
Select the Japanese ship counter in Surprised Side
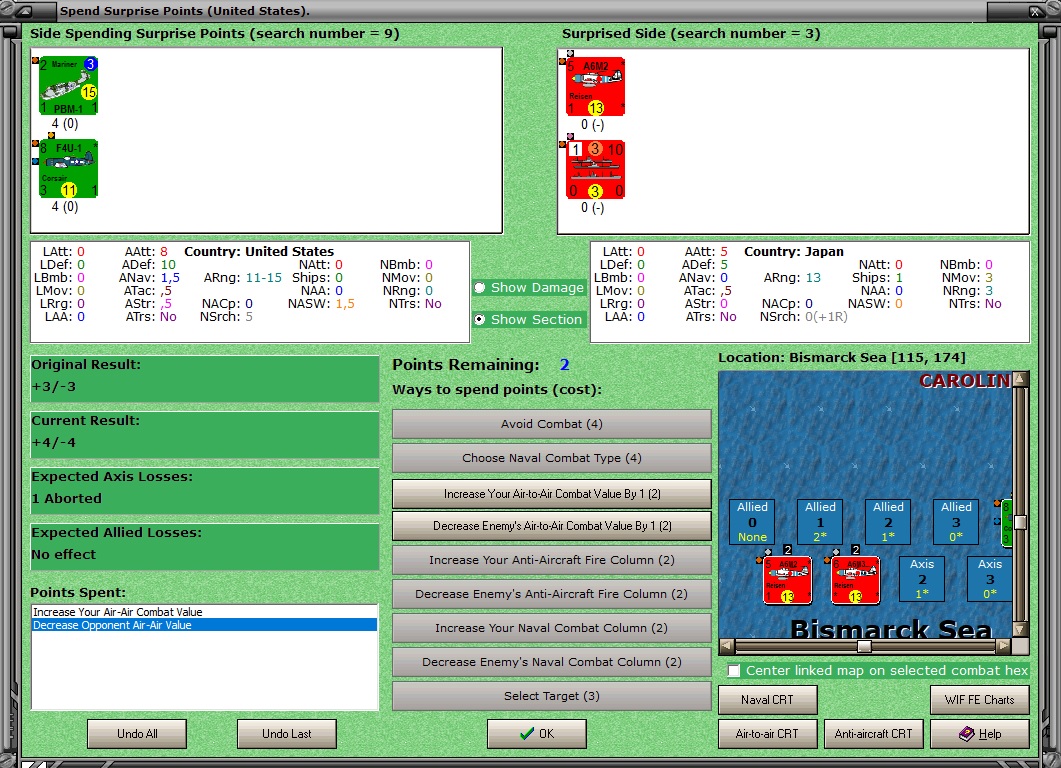point(595,169)
